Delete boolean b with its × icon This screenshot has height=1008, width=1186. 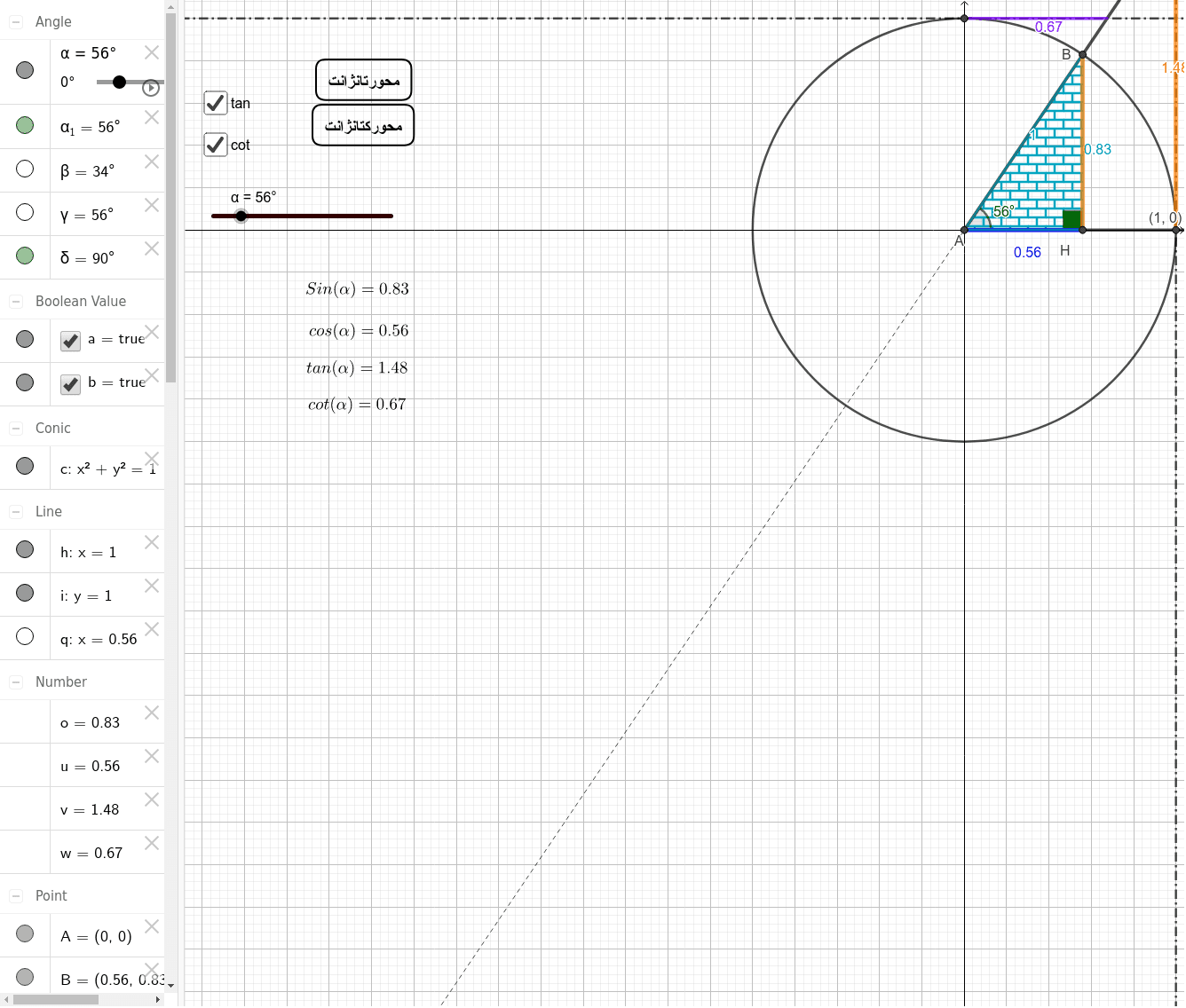tap(151, 374)
